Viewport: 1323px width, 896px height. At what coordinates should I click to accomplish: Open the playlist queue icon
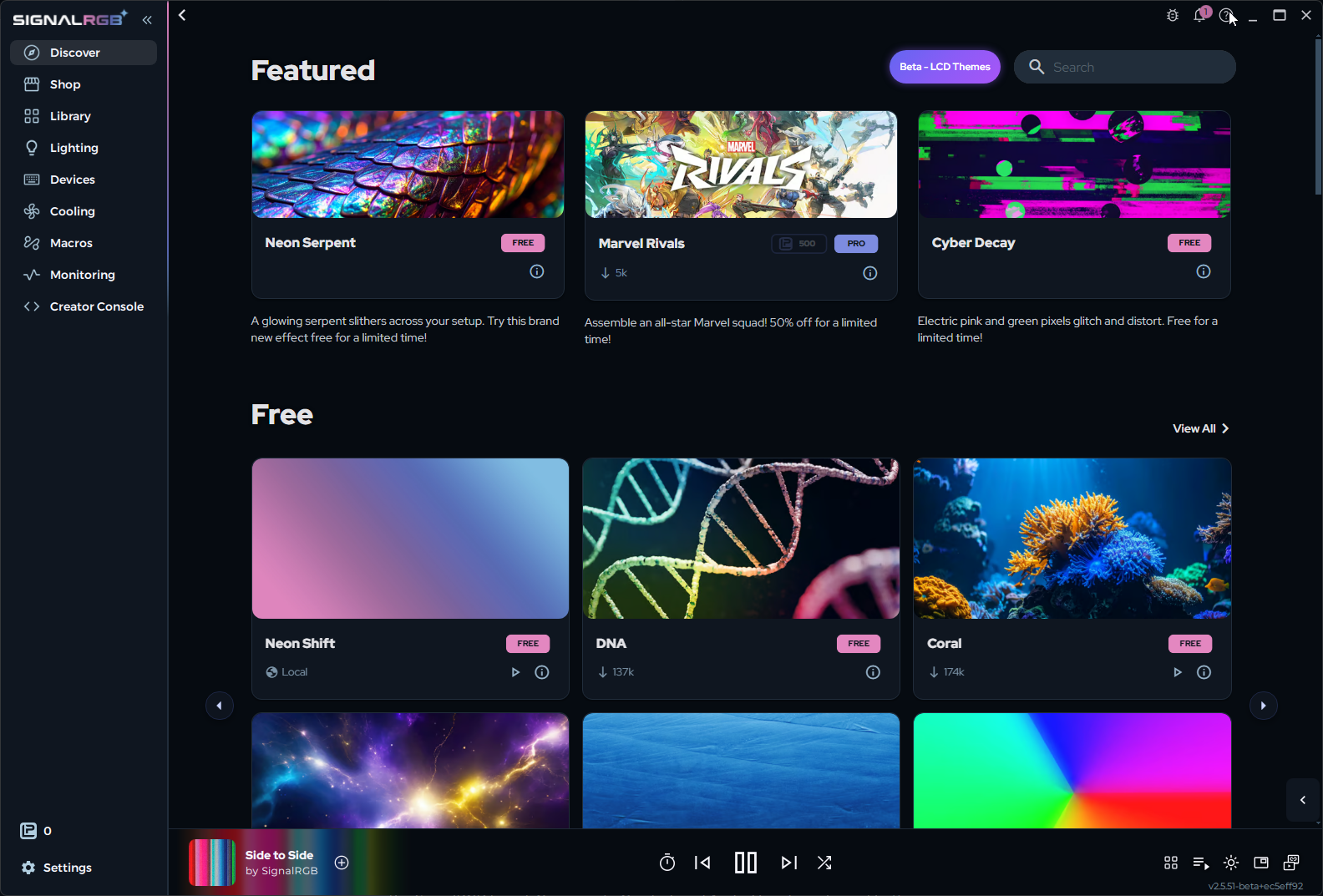[x=1201, y=863]
